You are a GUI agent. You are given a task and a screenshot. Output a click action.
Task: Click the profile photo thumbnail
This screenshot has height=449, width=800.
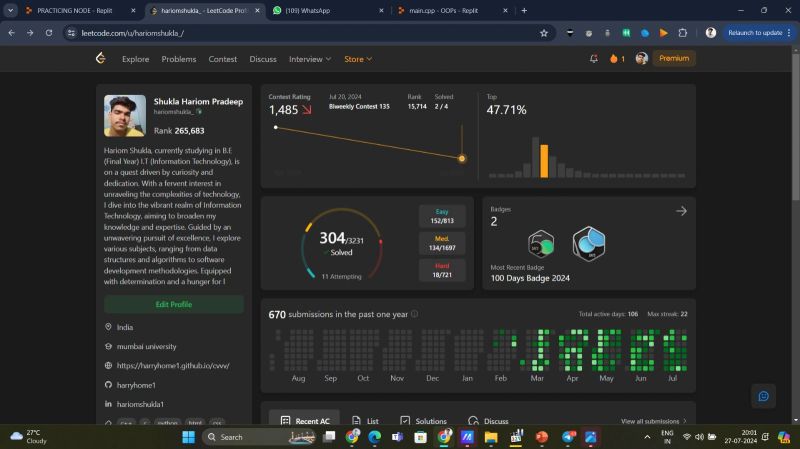tap(124, 116)
